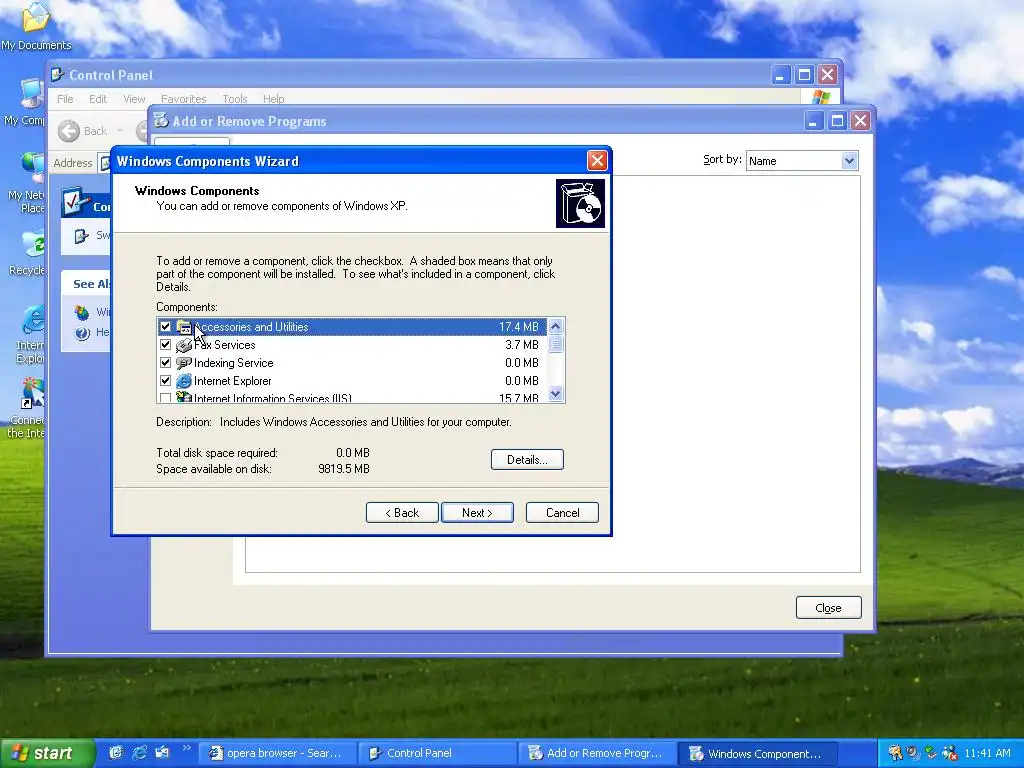1024x768 pixels.
Task: Toggle the Indexing Service checkbox
Action: pyautogui.click(x=165, y=362)
